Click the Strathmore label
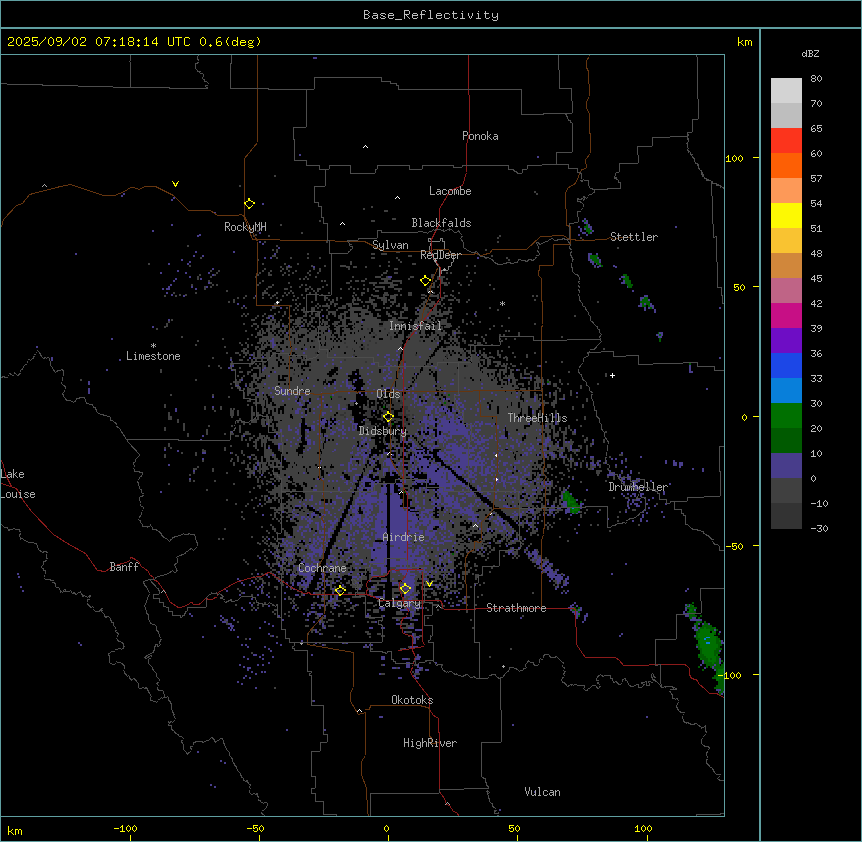 coord(516,608)
